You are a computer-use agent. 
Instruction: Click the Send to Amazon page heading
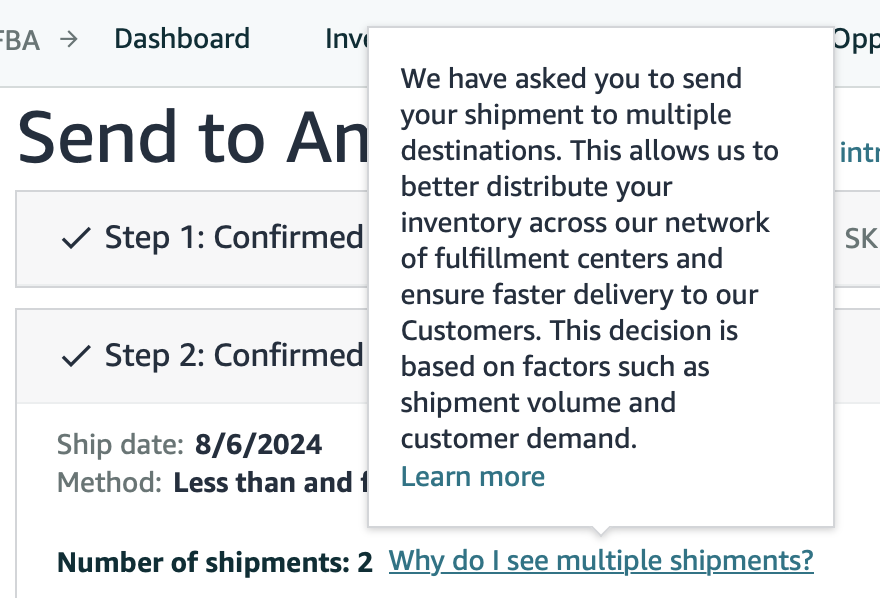(193, 137)
